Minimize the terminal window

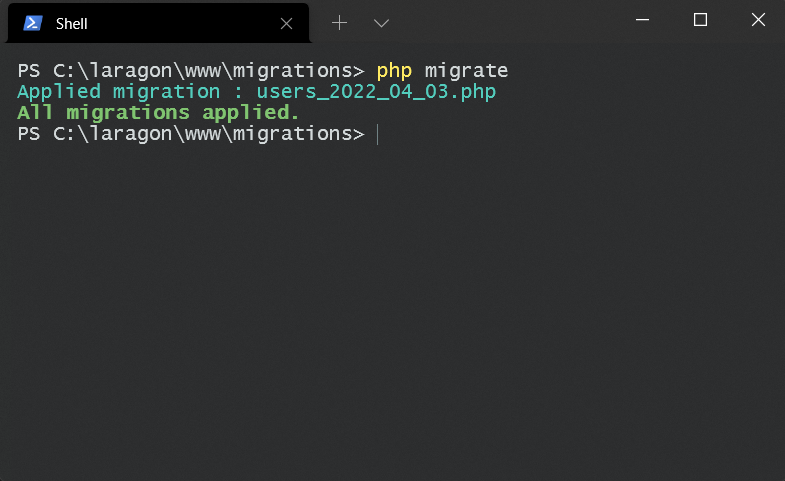pos(642,20)
